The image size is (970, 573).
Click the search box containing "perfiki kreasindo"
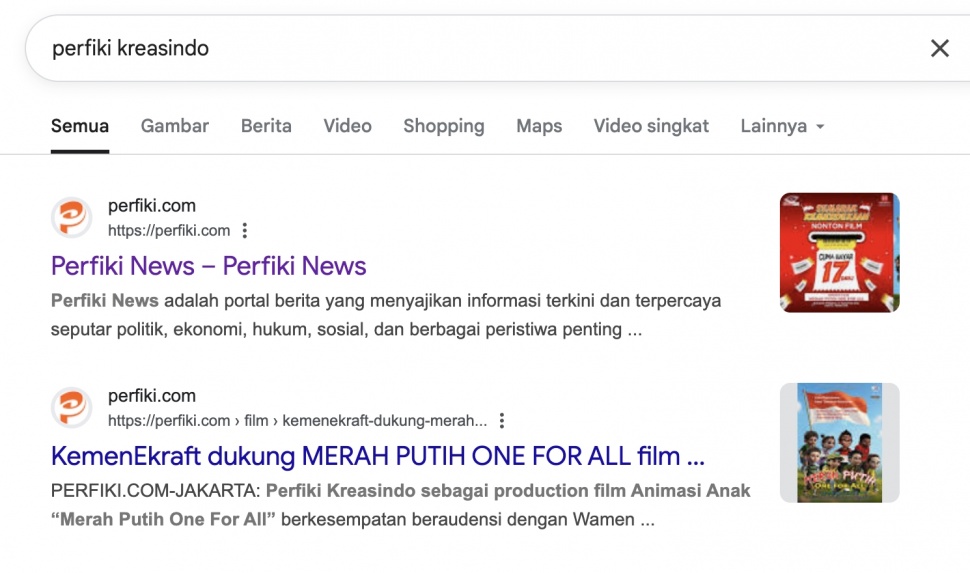point(450,48)
